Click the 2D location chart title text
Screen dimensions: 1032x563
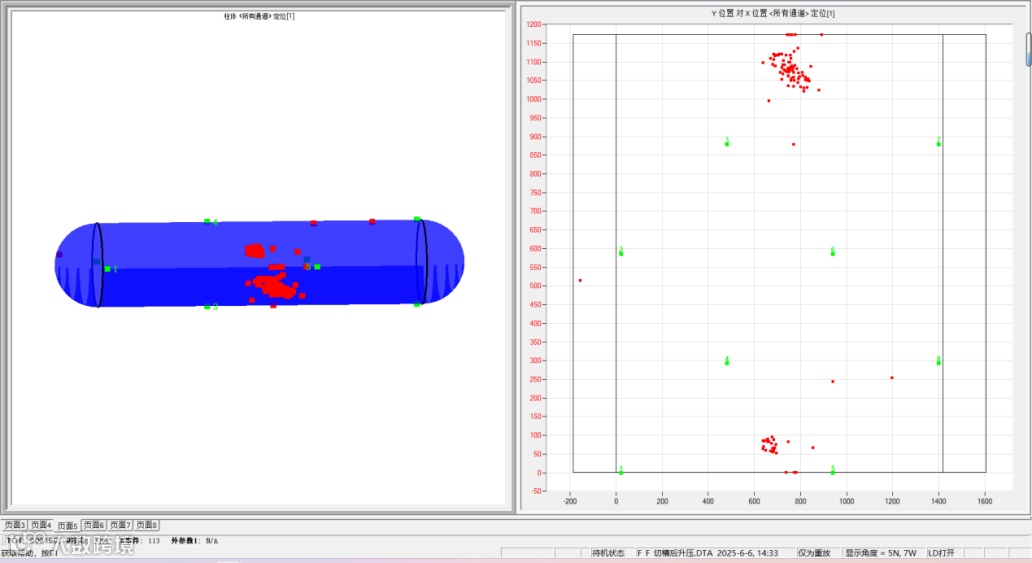[x=773, y=13]
